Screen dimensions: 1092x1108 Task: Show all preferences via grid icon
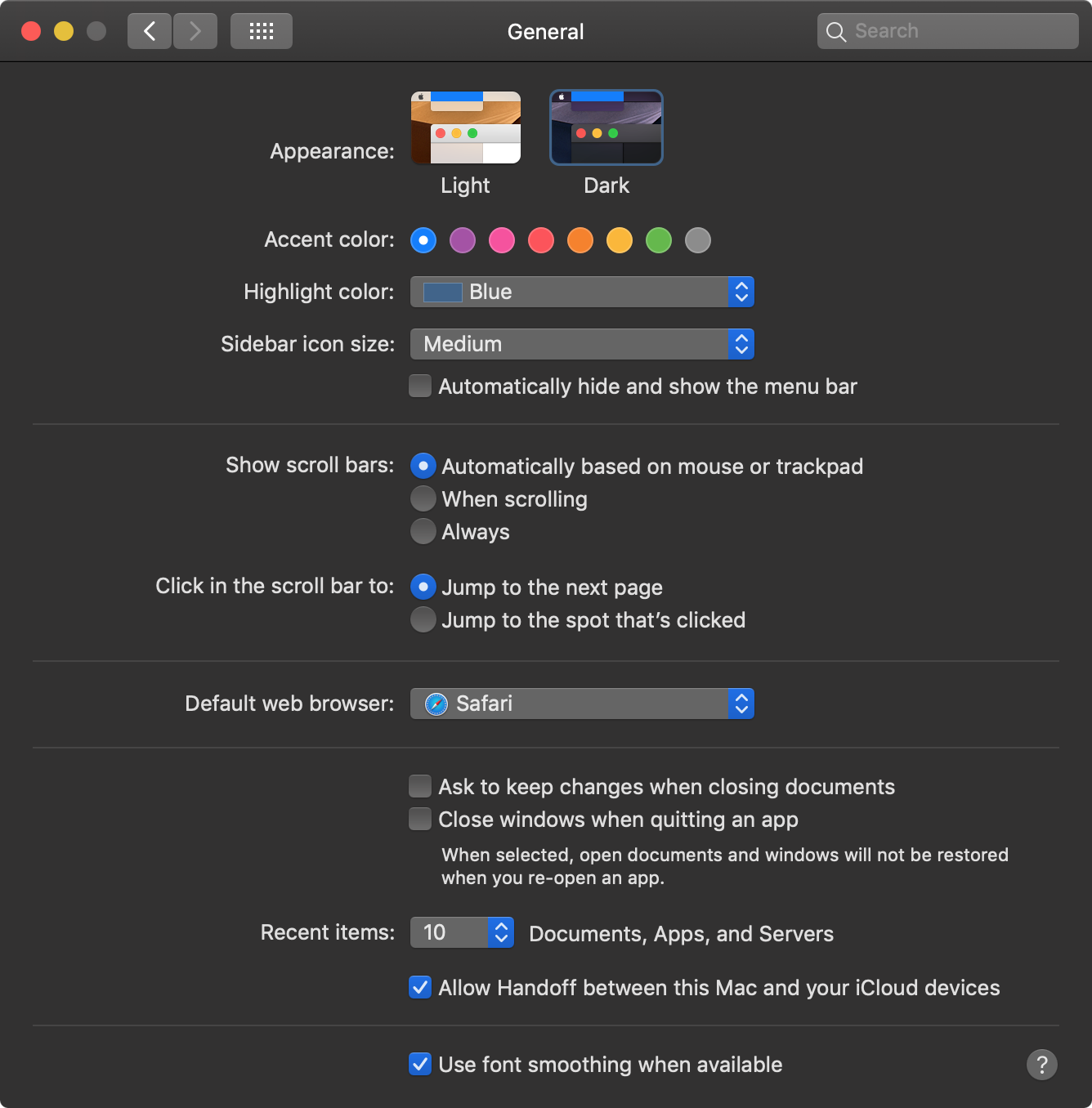coord(262,31)
